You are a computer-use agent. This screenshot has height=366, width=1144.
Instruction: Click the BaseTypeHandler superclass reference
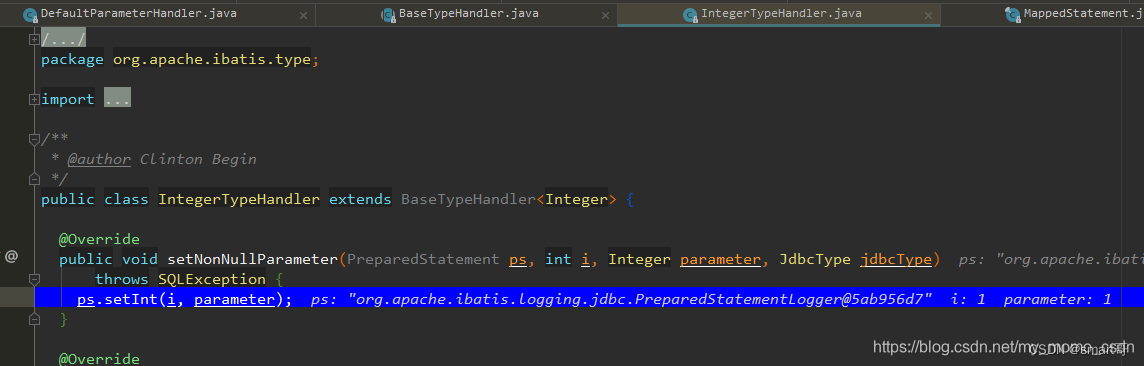point(468,198)
